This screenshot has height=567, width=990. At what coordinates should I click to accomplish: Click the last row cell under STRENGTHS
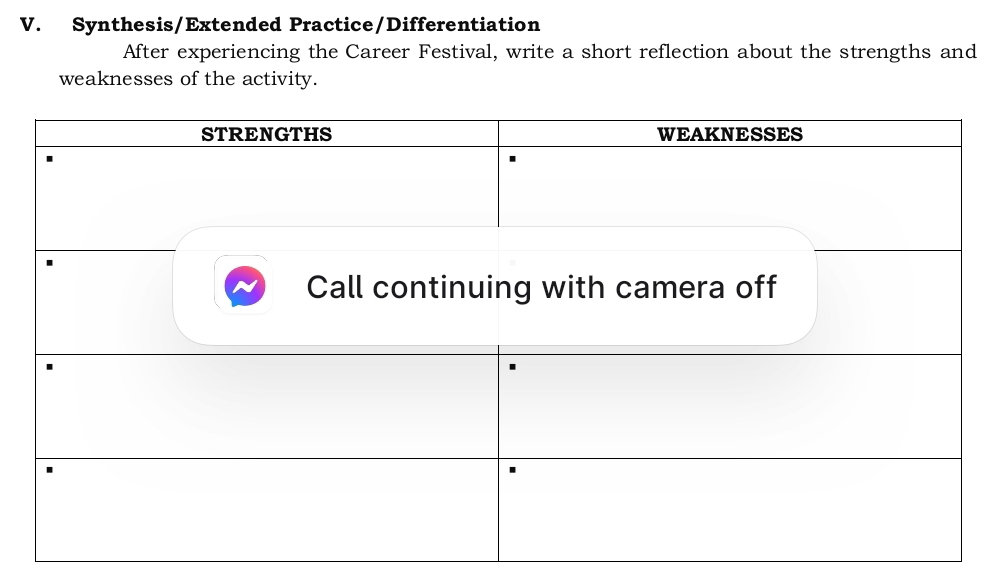pyautogui.click(x=266, y=510)
